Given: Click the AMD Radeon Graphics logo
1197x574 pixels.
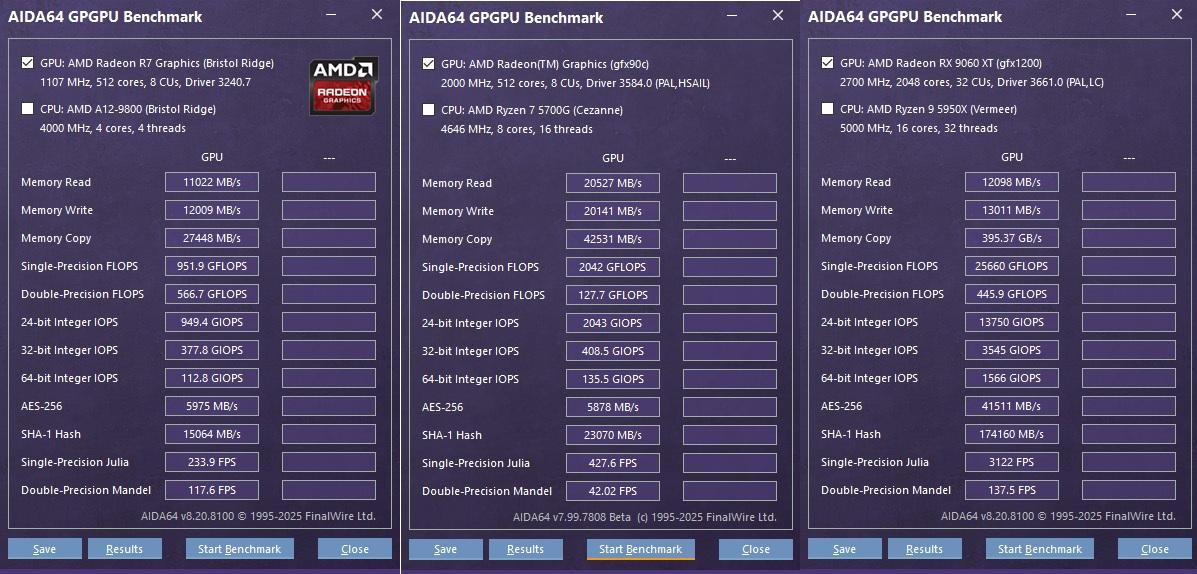Looking at the screenshot, I should [x=344, y=86].
